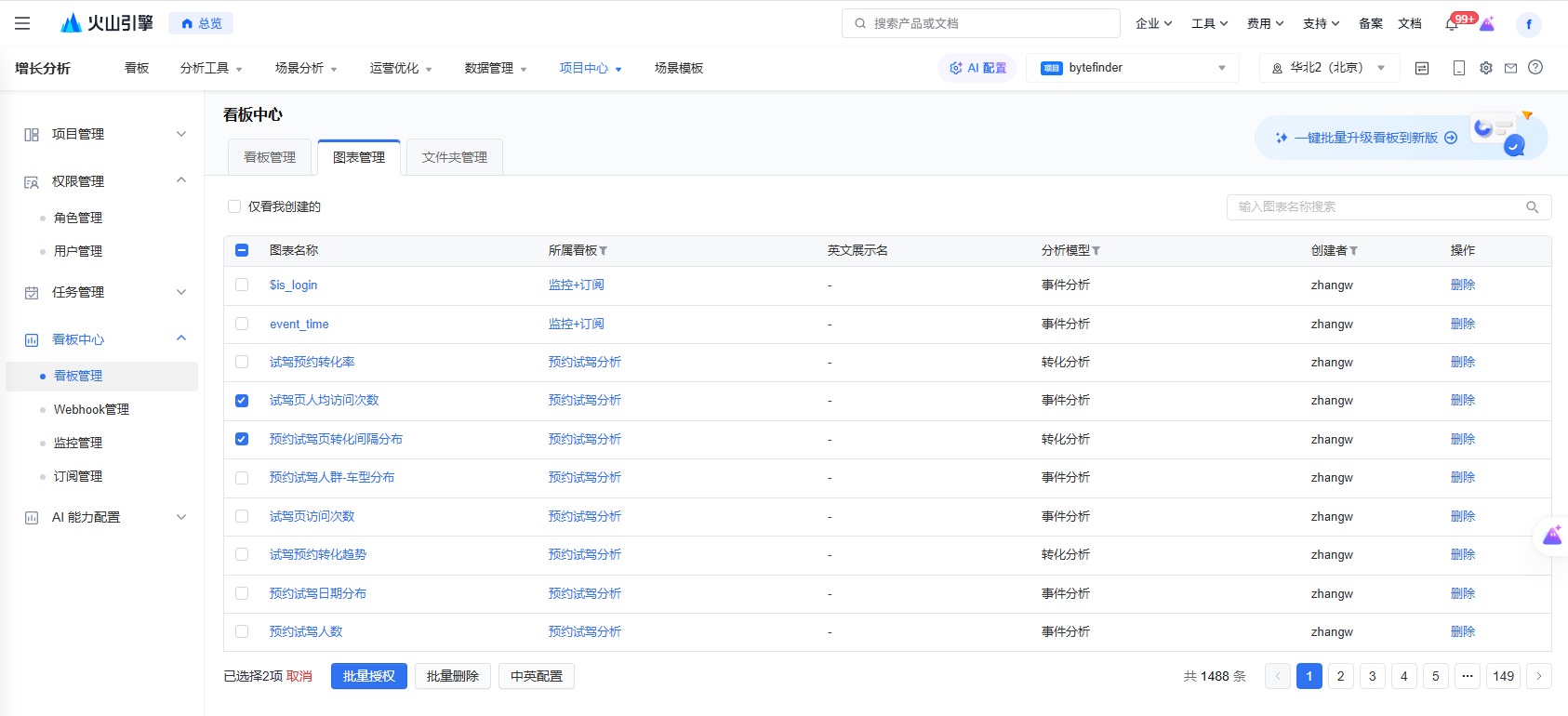The image size is (1568, 716).
Task: Click the search magnifier in chart search
Action: [1532, 207]
